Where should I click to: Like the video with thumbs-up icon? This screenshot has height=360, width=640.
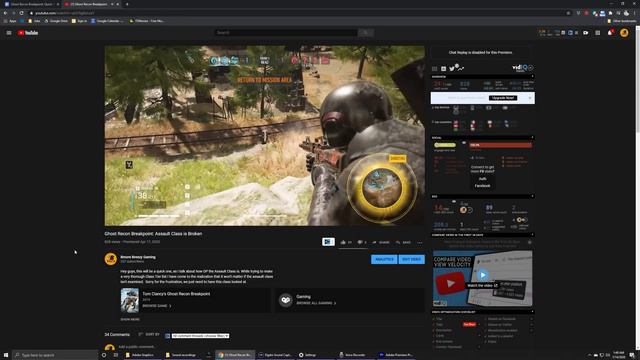tap(343, 242)
